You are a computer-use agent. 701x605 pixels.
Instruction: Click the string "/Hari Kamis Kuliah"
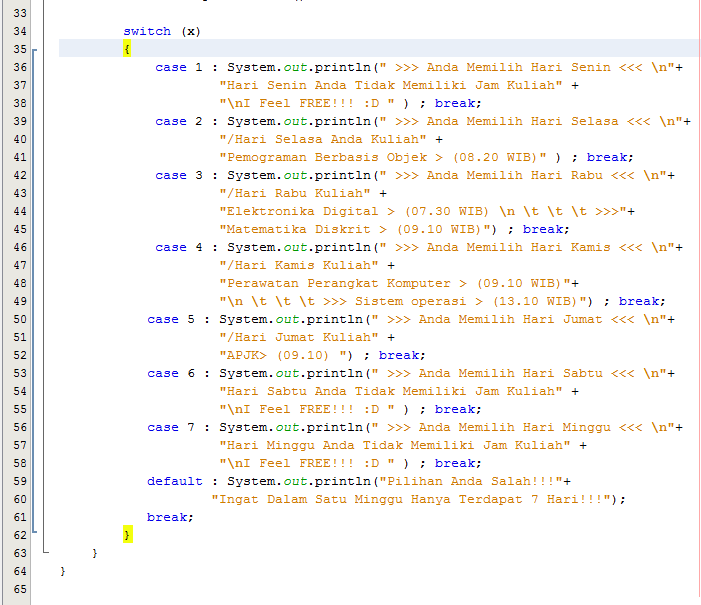click(x=299, y=266)
